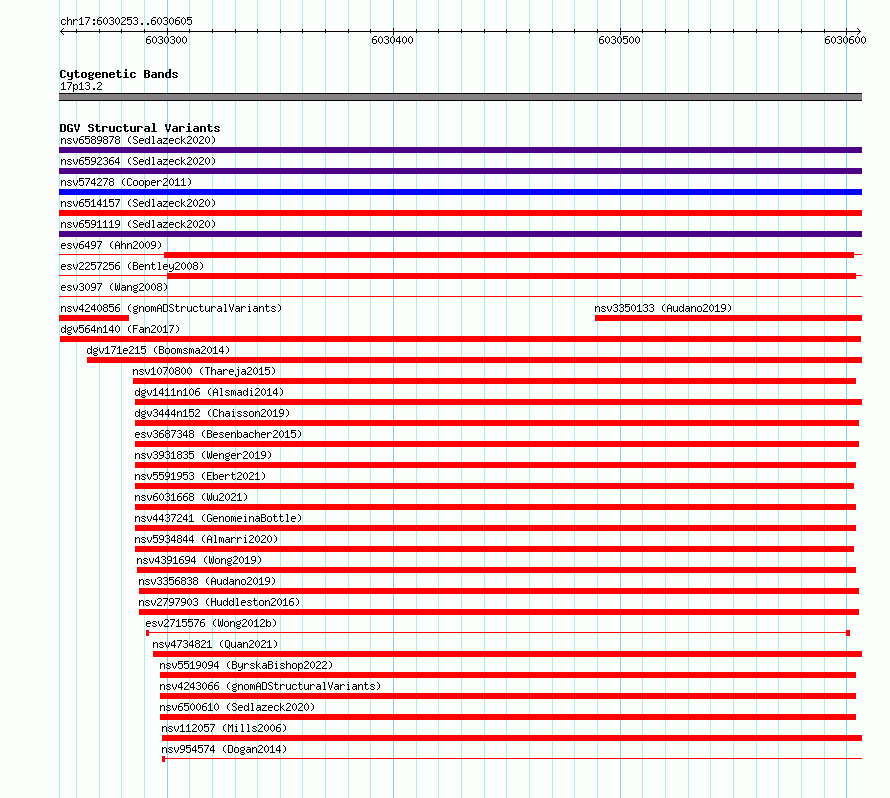Screen dimensions: 890x798
Task: Open nsv4734821 (Quan2021) label
Action: tap(215, 644)
